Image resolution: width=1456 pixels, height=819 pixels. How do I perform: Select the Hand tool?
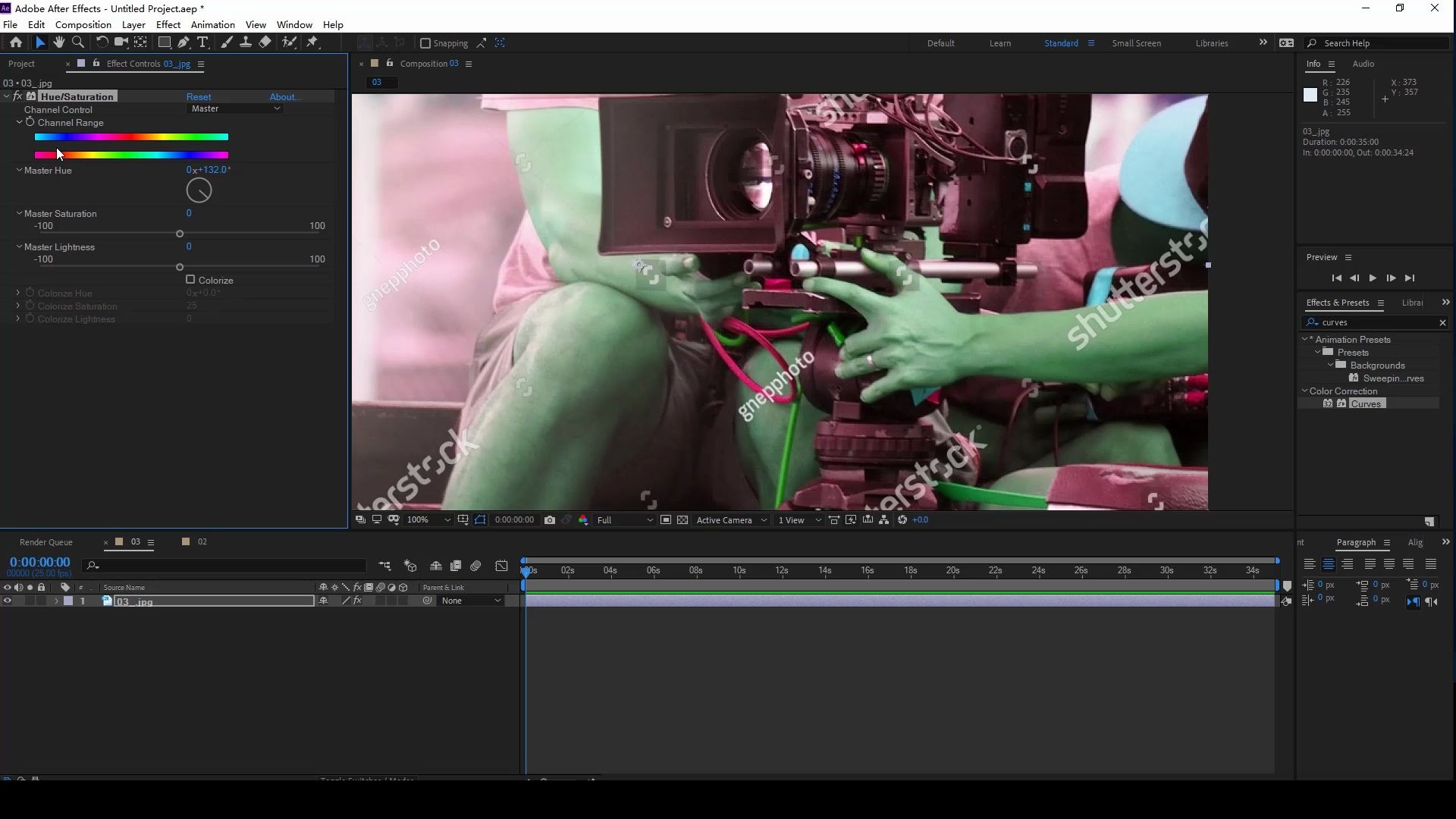point(58,42)
